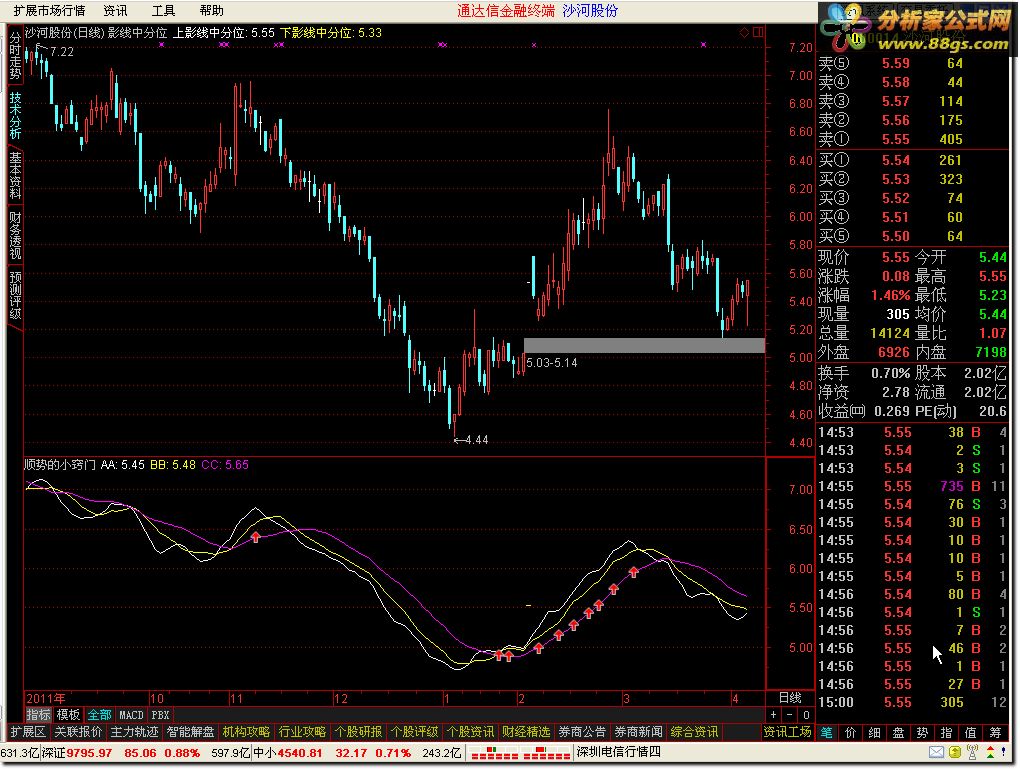Open the 扩展区 bottom tab
This screenshot has width=1020, height=769.
(28, 732)
